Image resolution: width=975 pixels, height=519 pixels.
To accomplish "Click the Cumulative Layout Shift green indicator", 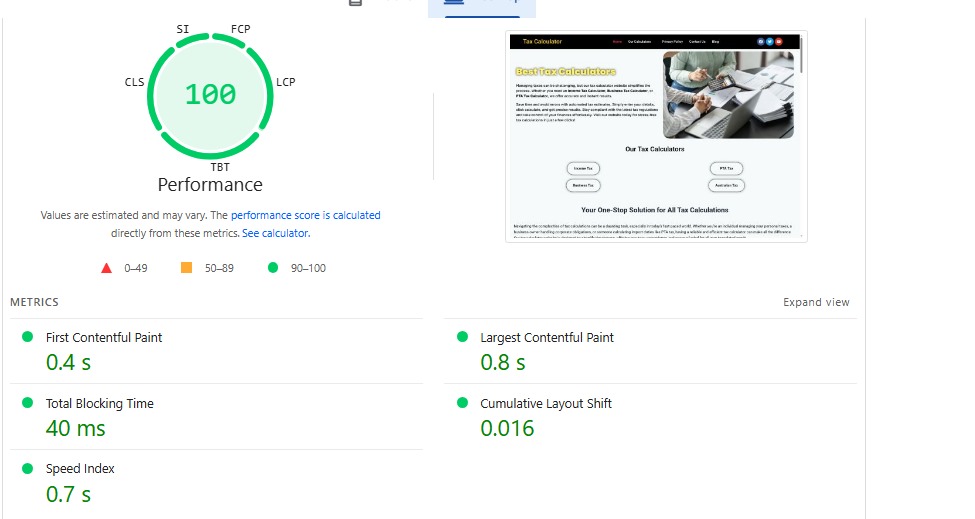I will (x=462, y=403).
